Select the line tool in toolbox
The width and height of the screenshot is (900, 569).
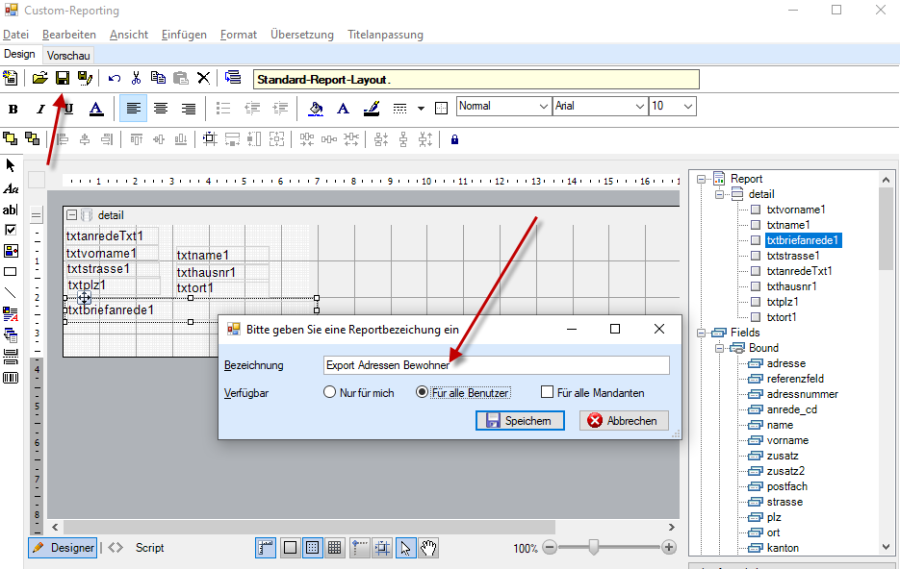point(10,293)
